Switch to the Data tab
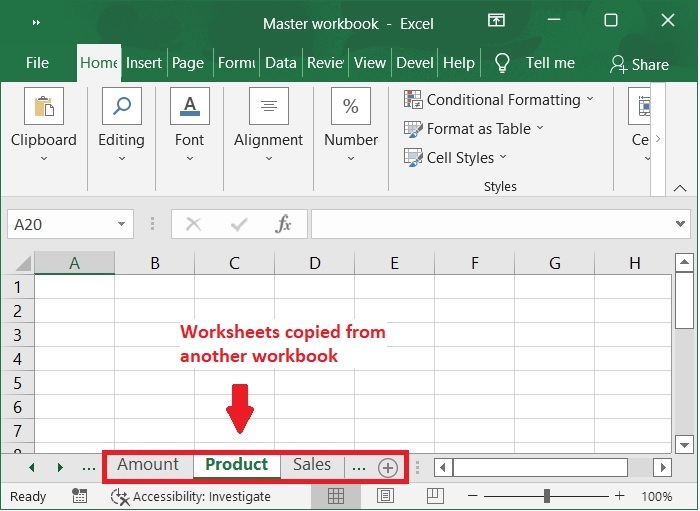 pos(280,63)
